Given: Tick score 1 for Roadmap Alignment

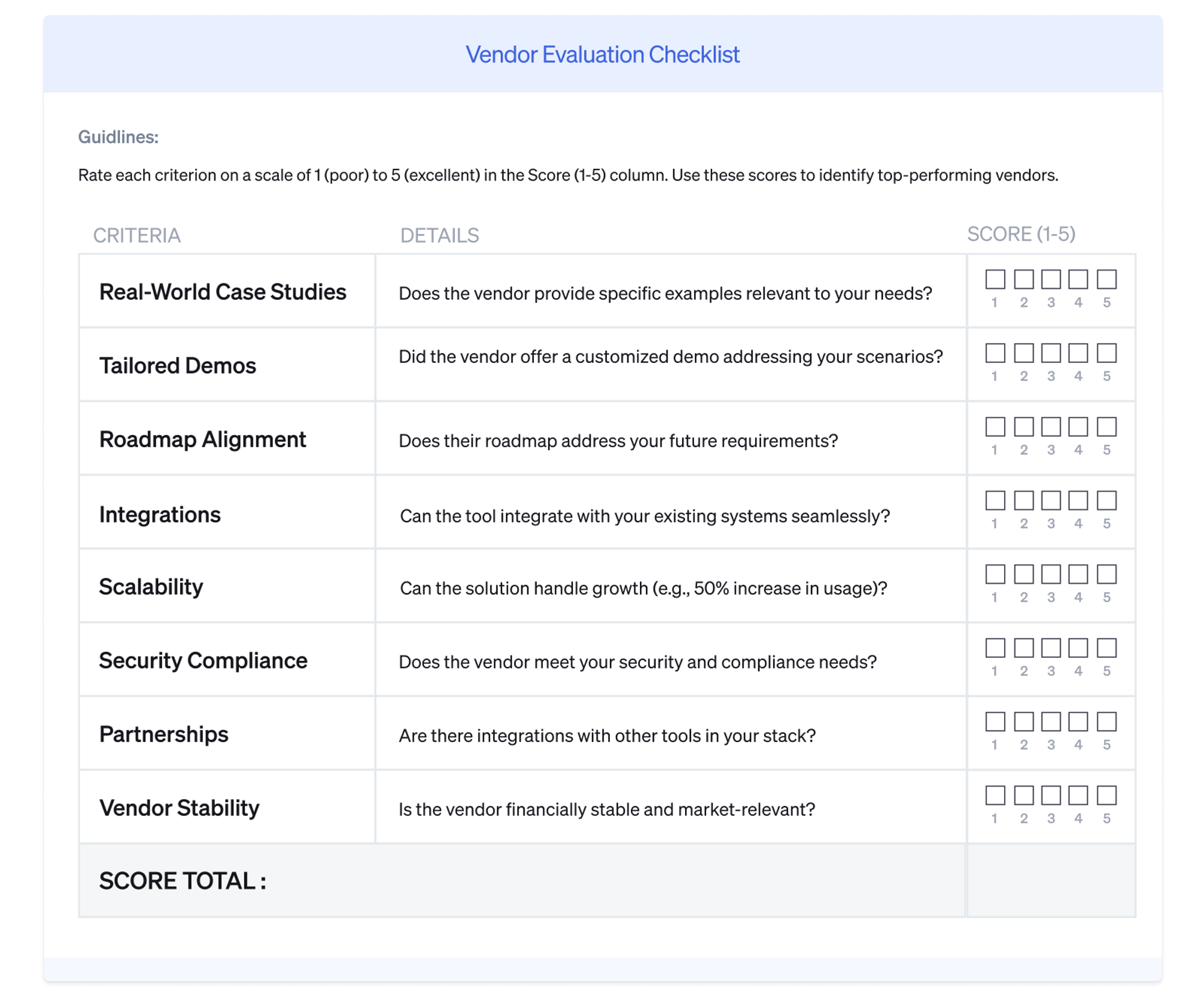Looking at the screenshot, I should pyautogui.click(x=995, y=427).
